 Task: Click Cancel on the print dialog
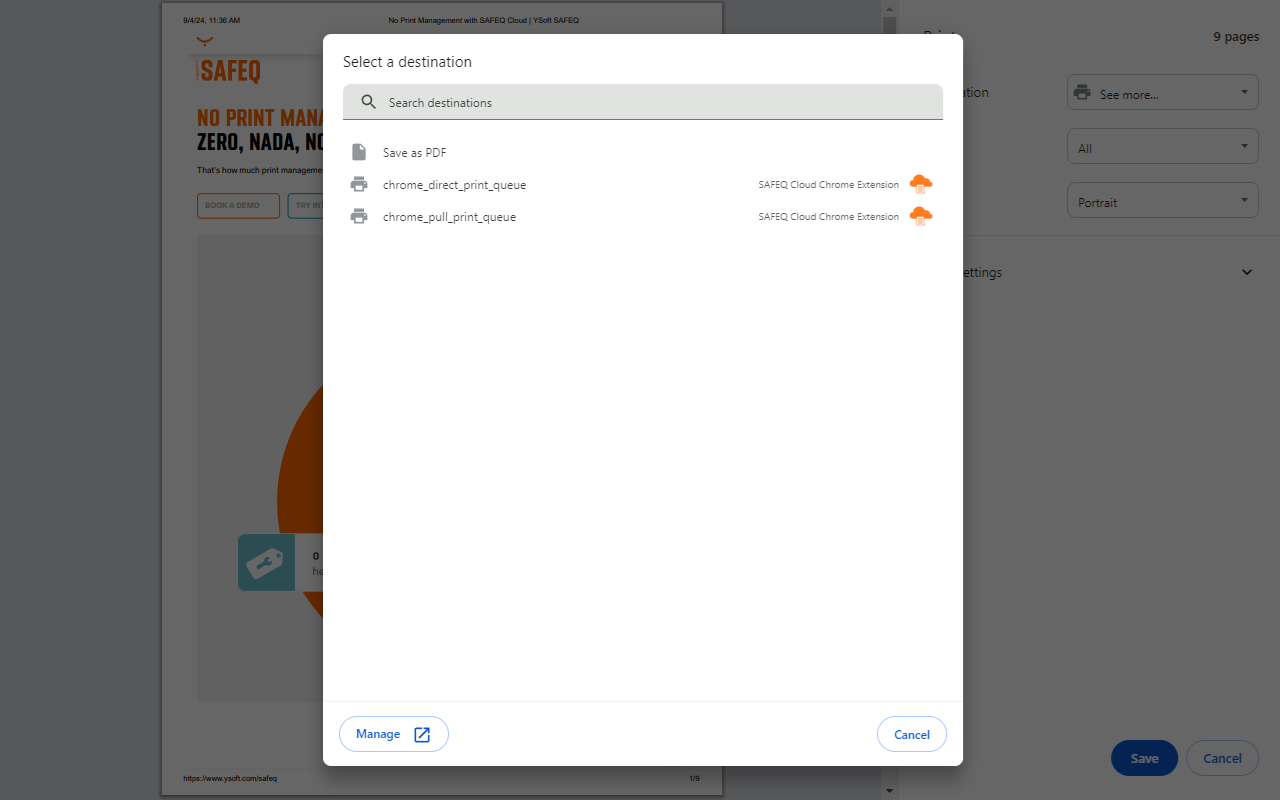[1222, 758]
